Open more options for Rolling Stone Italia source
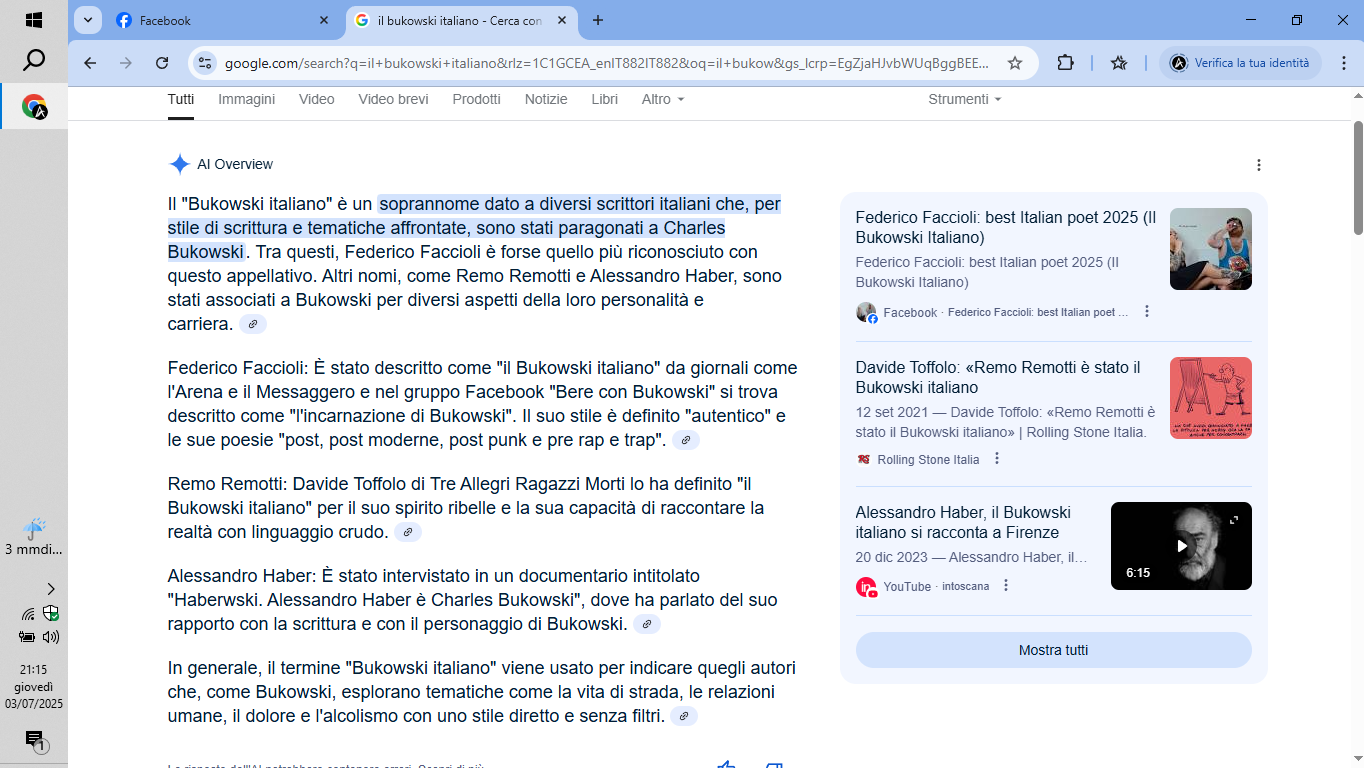Viewport: 1364px width, 769px height. pos(997,459)
